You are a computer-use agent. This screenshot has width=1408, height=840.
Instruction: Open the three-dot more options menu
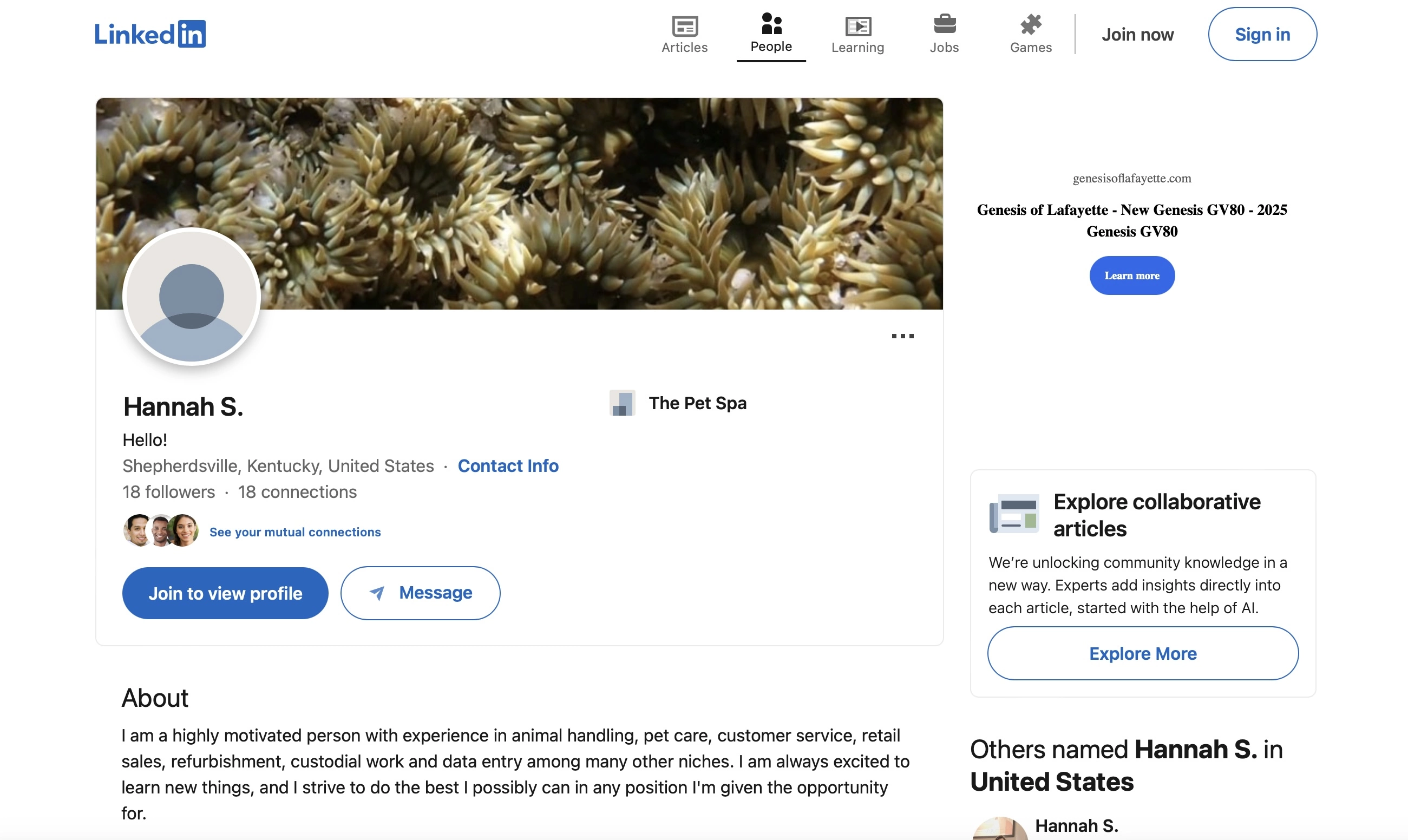[902, 336]
